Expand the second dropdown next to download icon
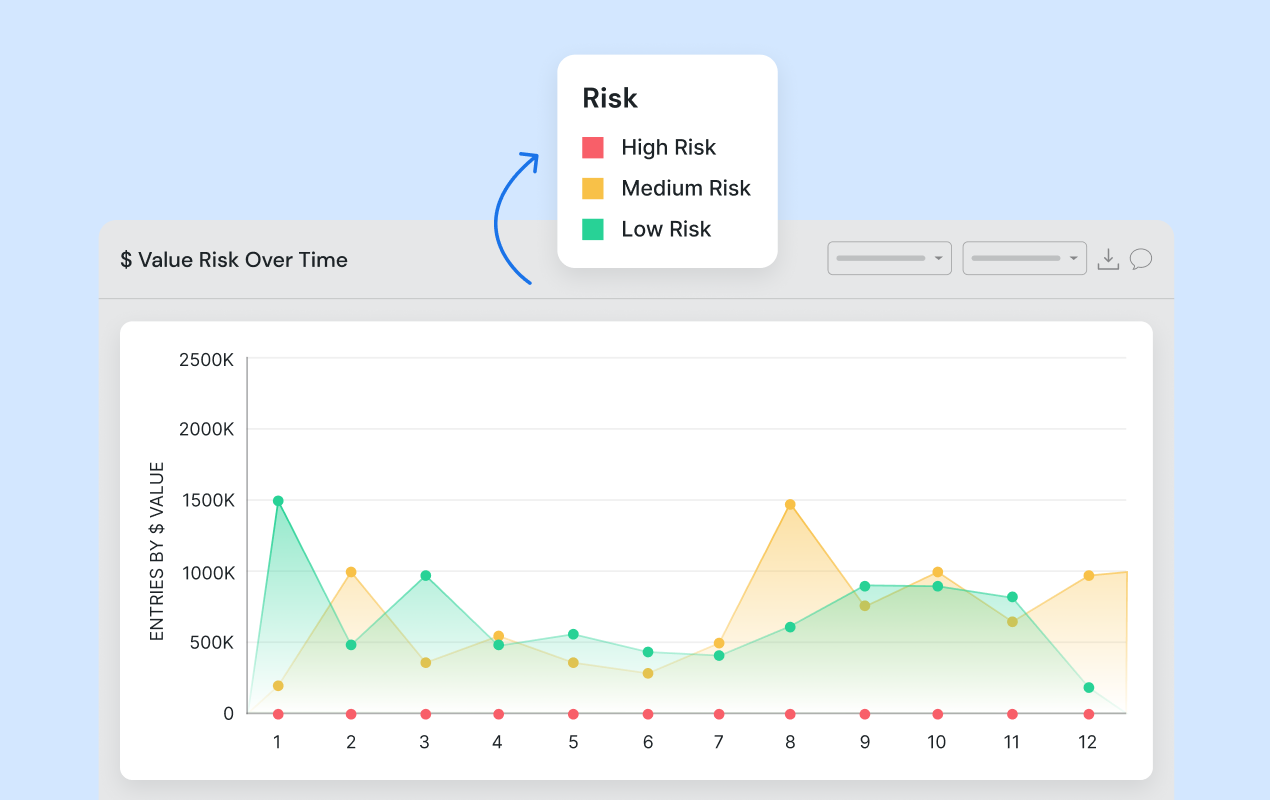The width and height of the screenshot is (1270, 800). (x=1024, y=258)
